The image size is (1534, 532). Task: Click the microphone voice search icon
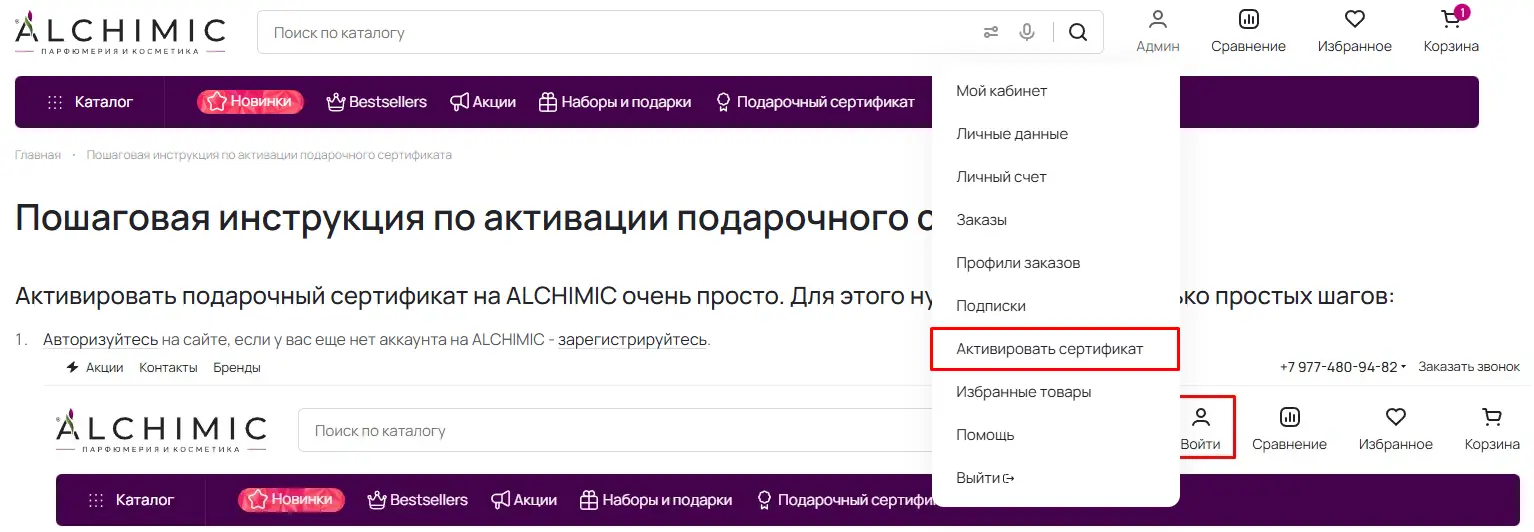pyautogui.click(x=1027, y=32)
